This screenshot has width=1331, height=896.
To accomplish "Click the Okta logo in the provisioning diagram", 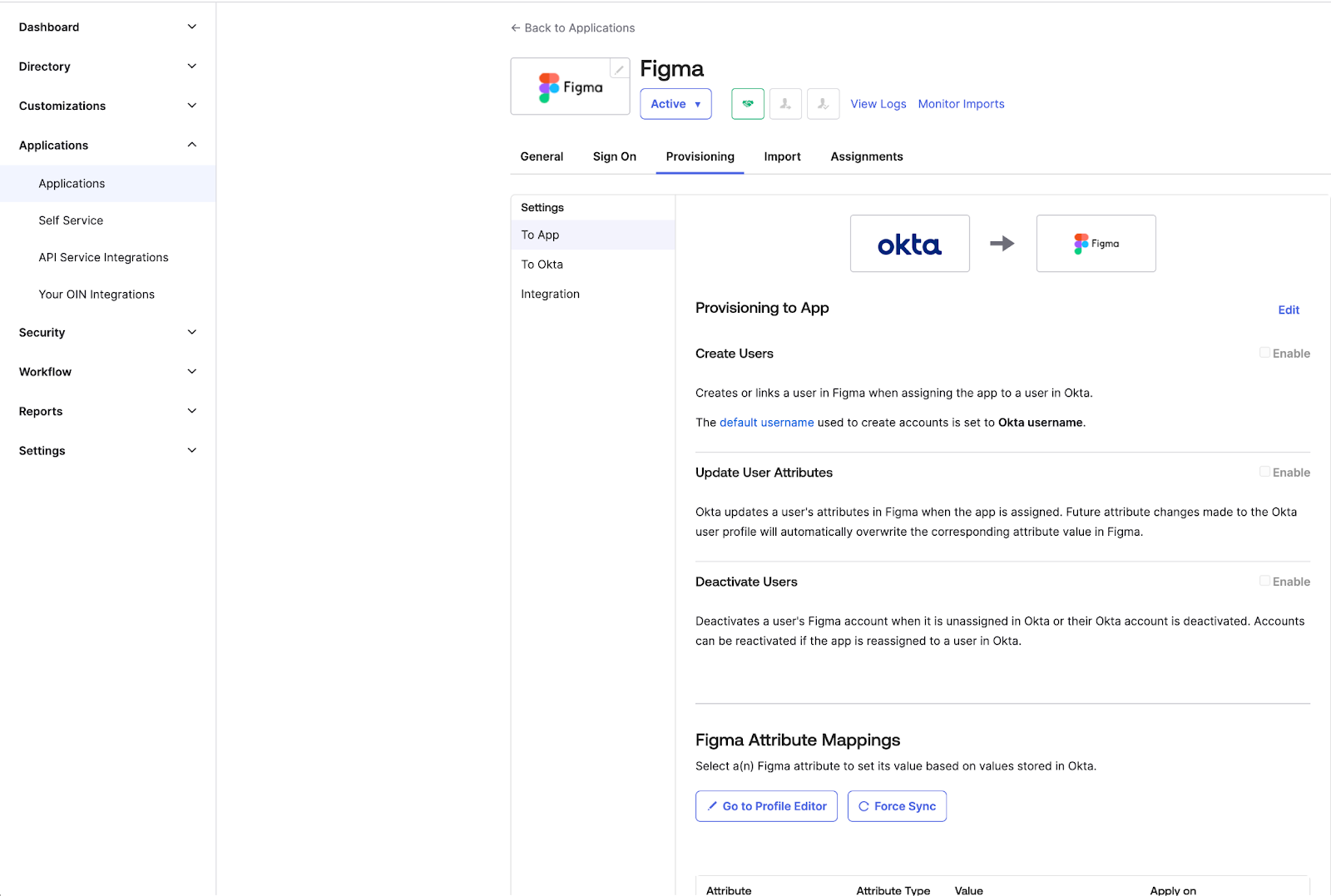I will point(909,243).
